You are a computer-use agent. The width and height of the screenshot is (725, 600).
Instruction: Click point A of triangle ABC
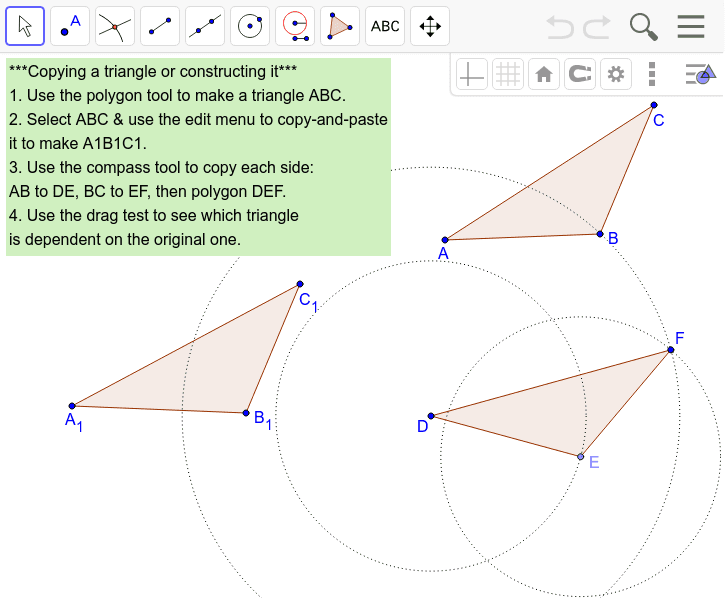coord(445,240)
